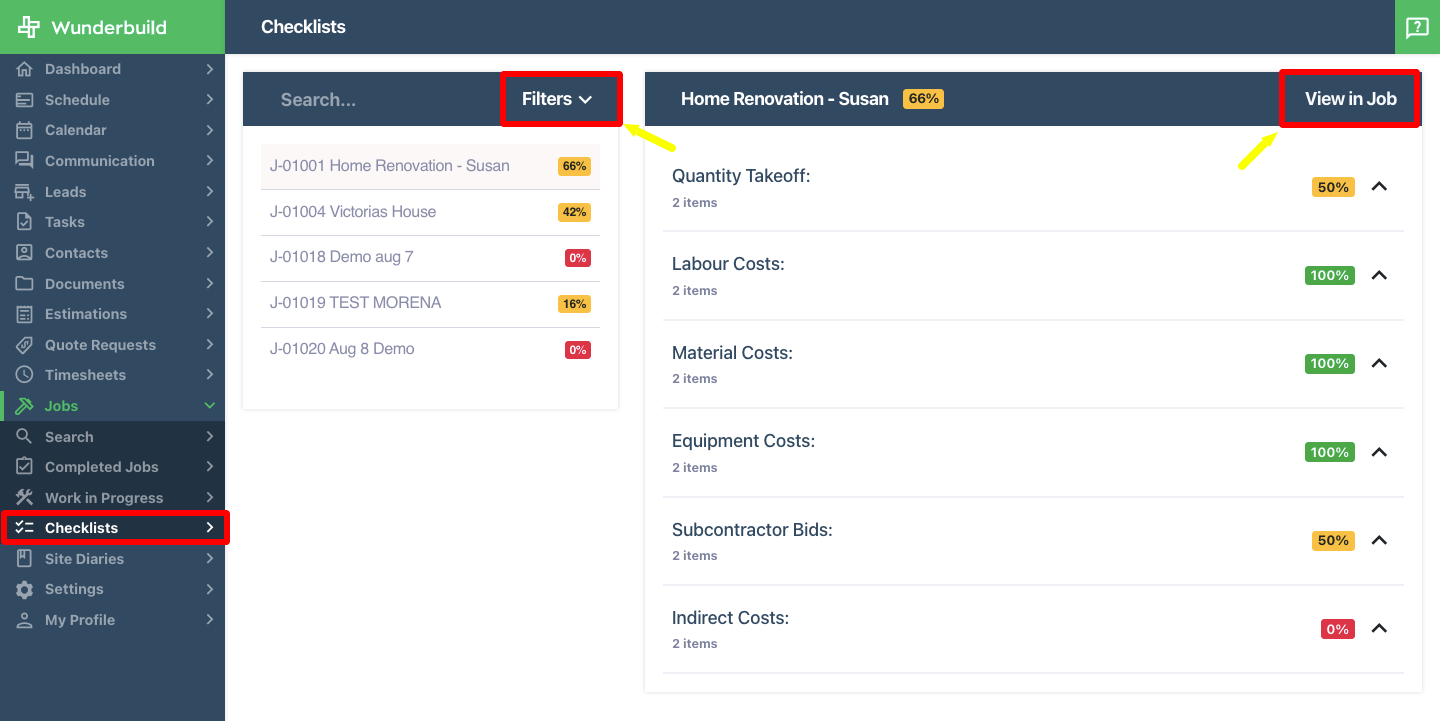
Task: Click the 16% badge on TEST MORENA
Action: click(574, 304)
